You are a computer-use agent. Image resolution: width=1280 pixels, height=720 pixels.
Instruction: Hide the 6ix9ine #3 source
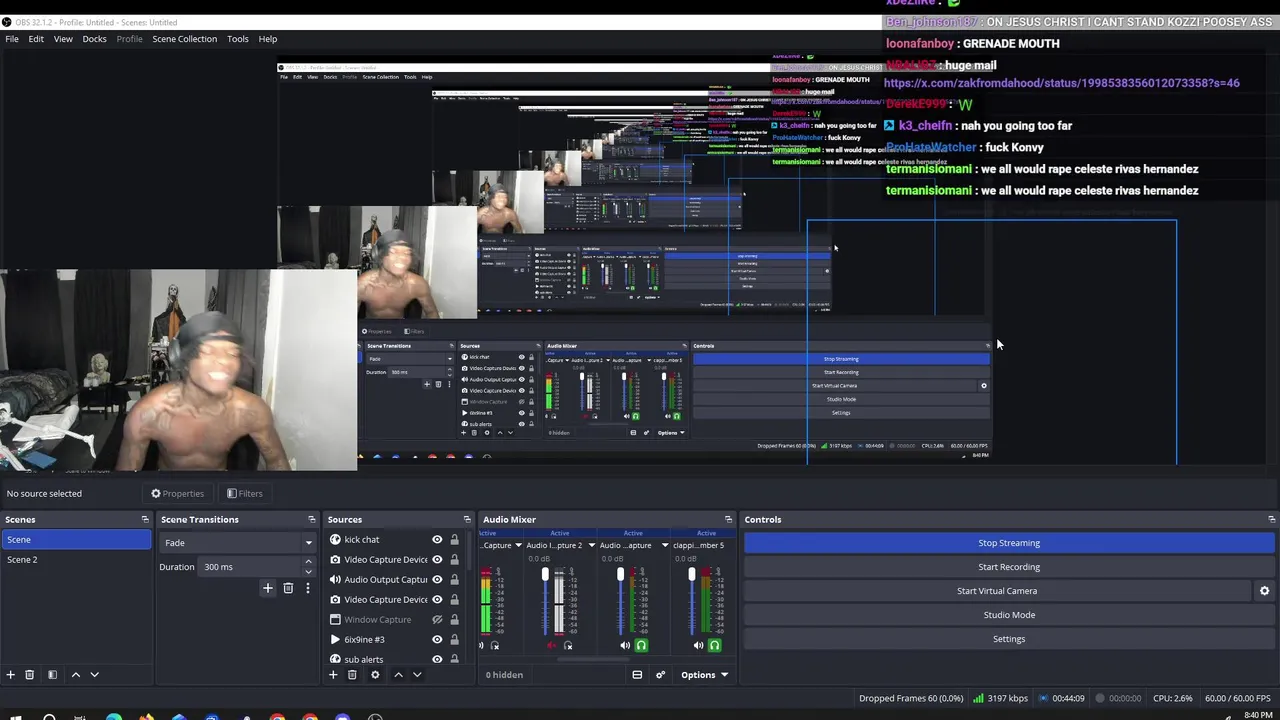[x=437, y=640]
